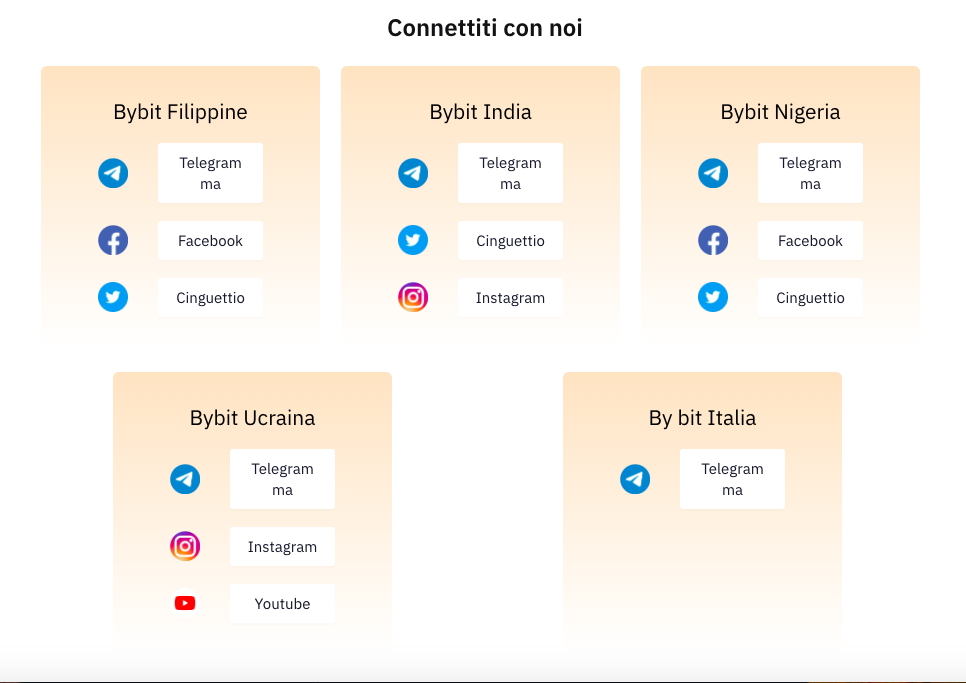Screen dimensions: 966x683
Task: Click Instagram icon in Bybit India card
Action: (413, 297)
